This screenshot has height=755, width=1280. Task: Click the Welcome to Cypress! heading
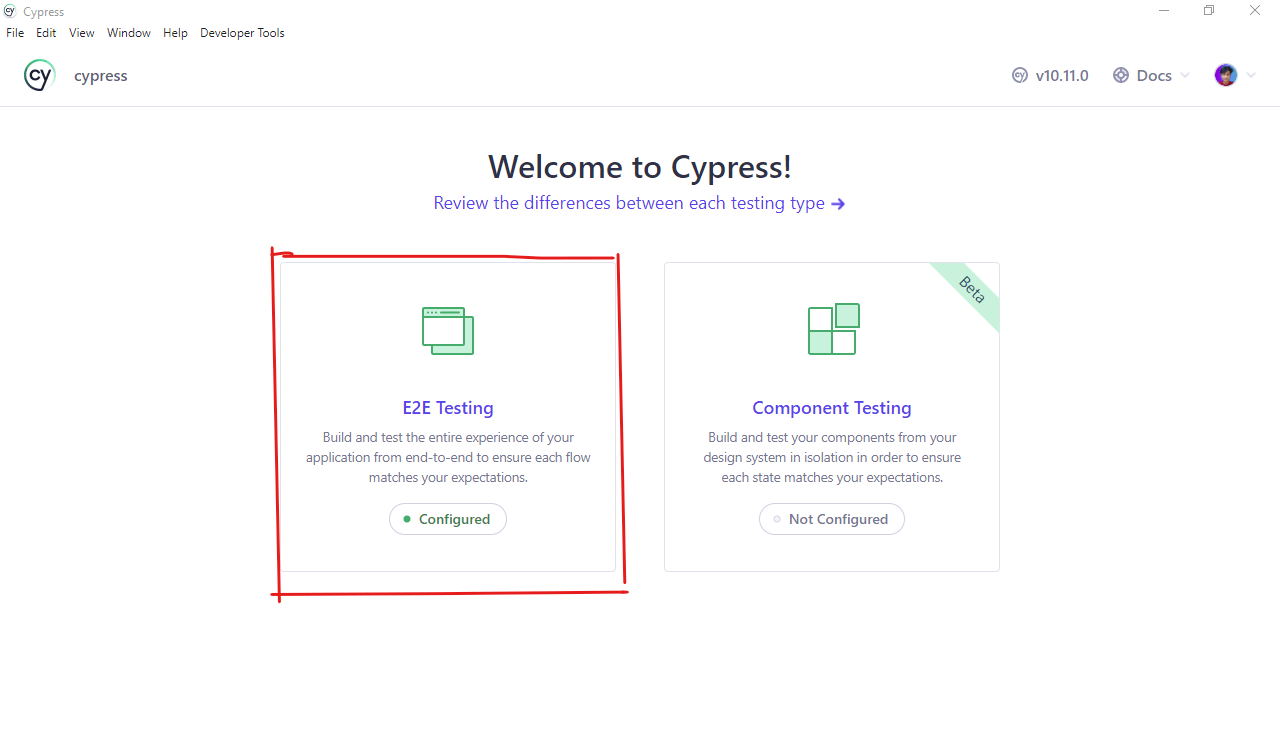pyautogui.click(x=640, y=166)
